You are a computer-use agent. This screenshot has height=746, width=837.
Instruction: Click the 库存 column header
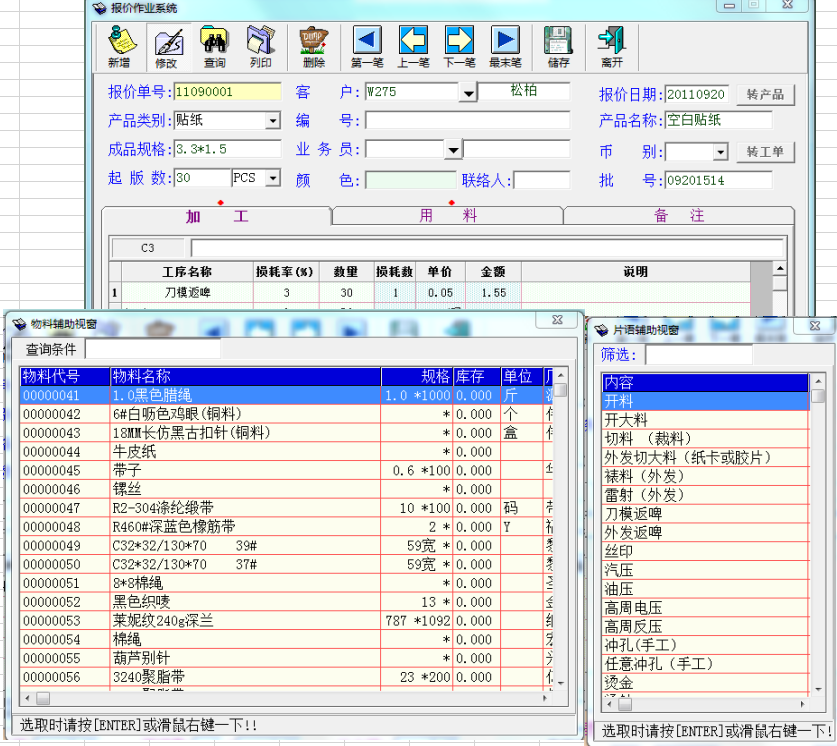click(477, 376)
